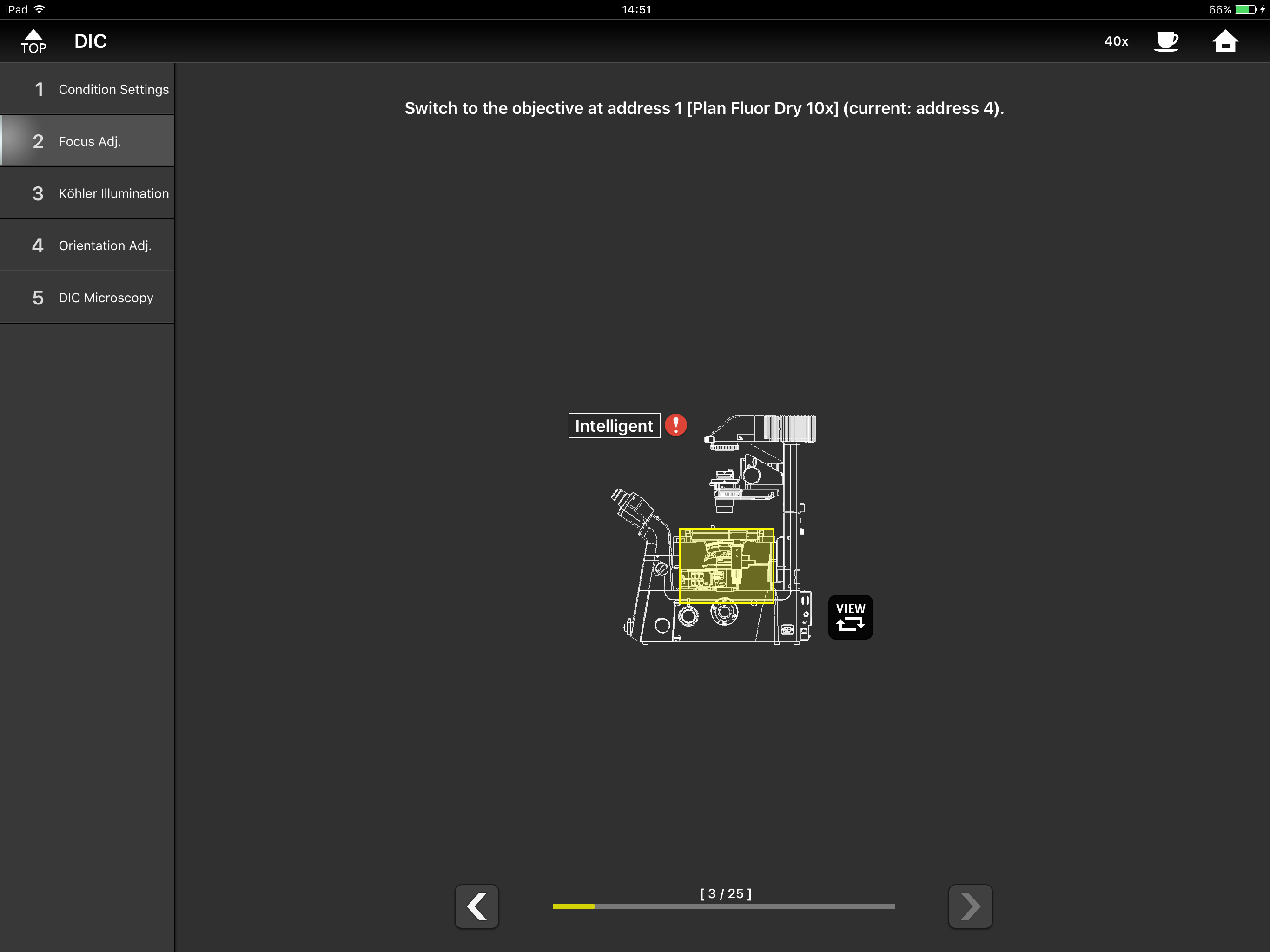Tap the red exclamation warning icon

pos(676,425)
